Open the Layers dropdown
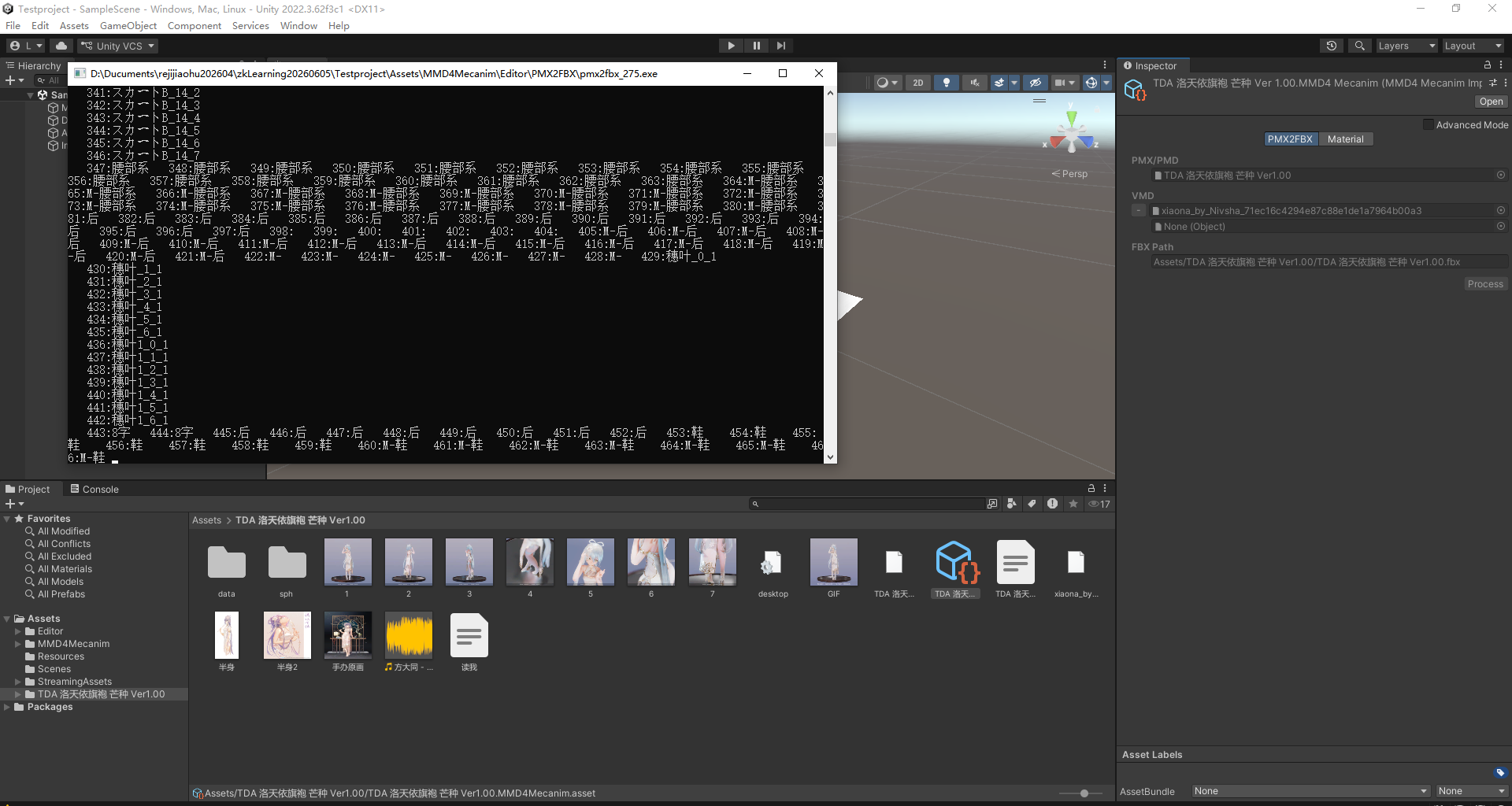1512x806 pixels. click(x=1406, y=46)
